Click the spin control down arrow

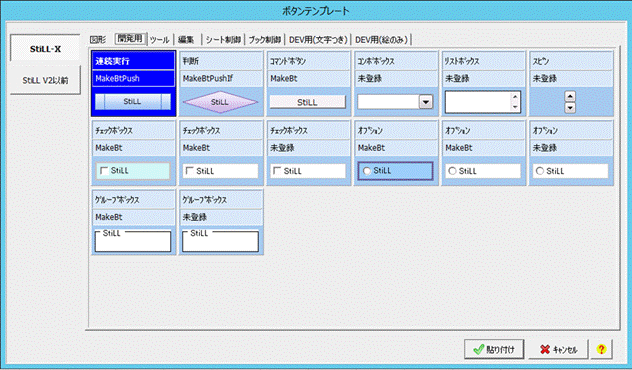tap(570, 108)
